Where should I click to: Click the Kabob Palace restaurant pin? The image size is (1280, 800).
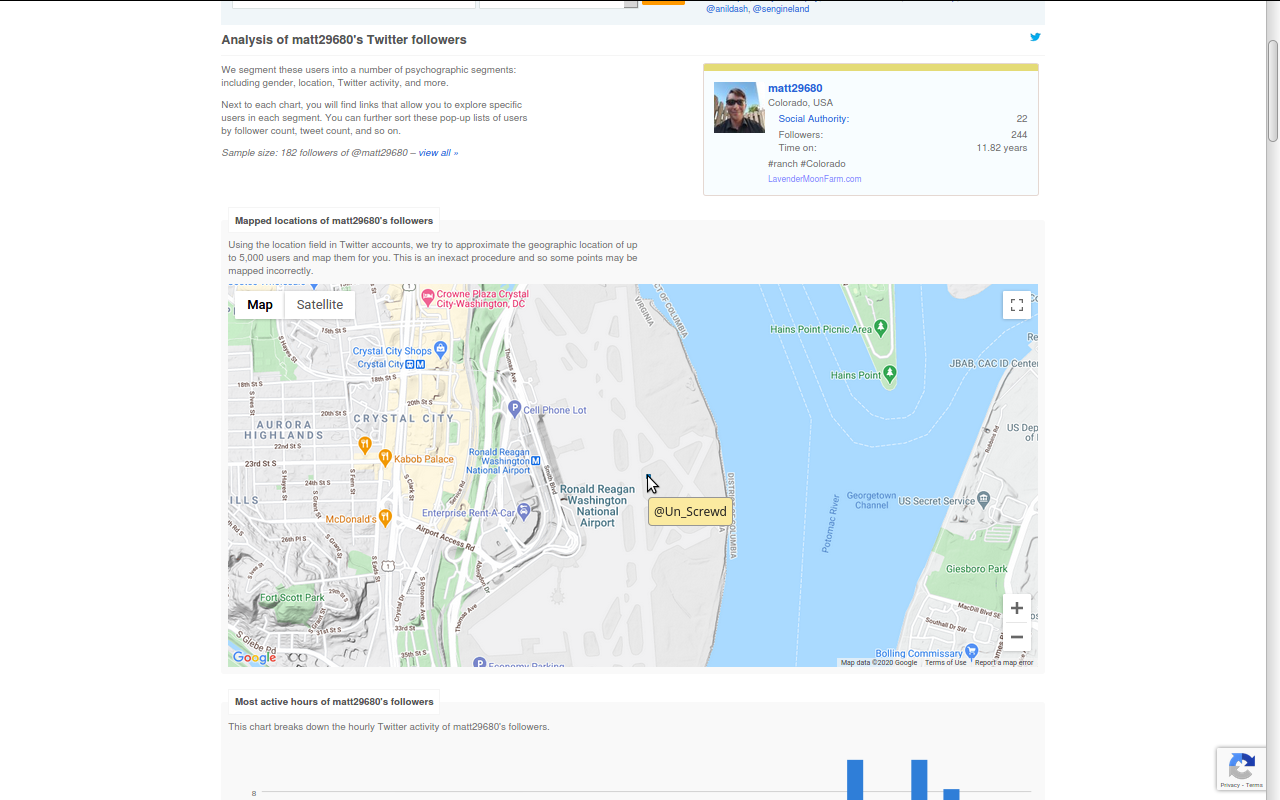click(x=384, y=458)
